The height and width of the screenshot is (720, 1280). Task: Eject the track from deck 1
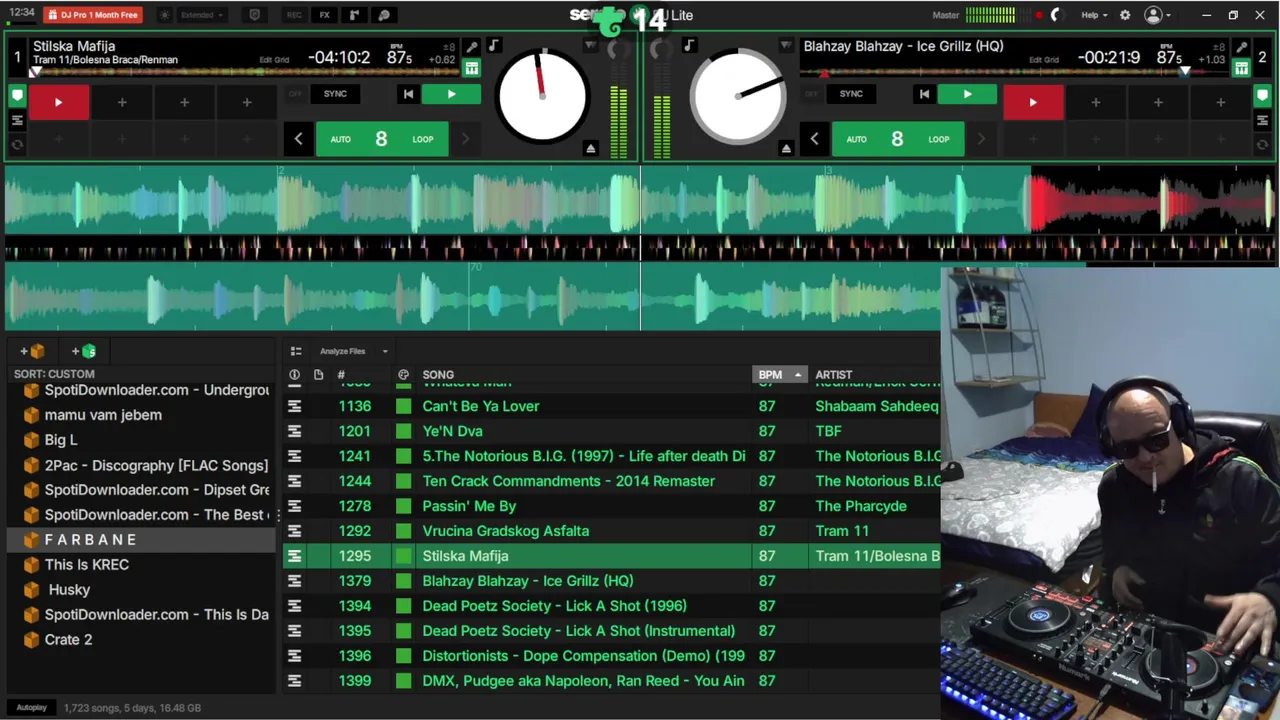(590, 148)
